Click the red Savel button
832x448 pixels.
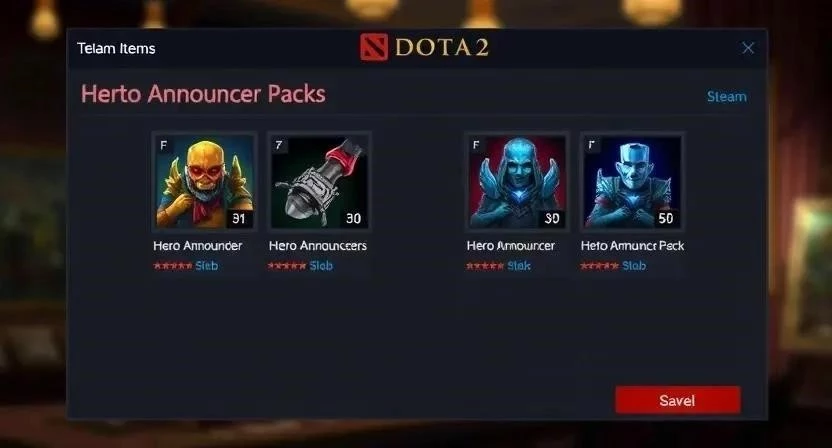[678, 400]
